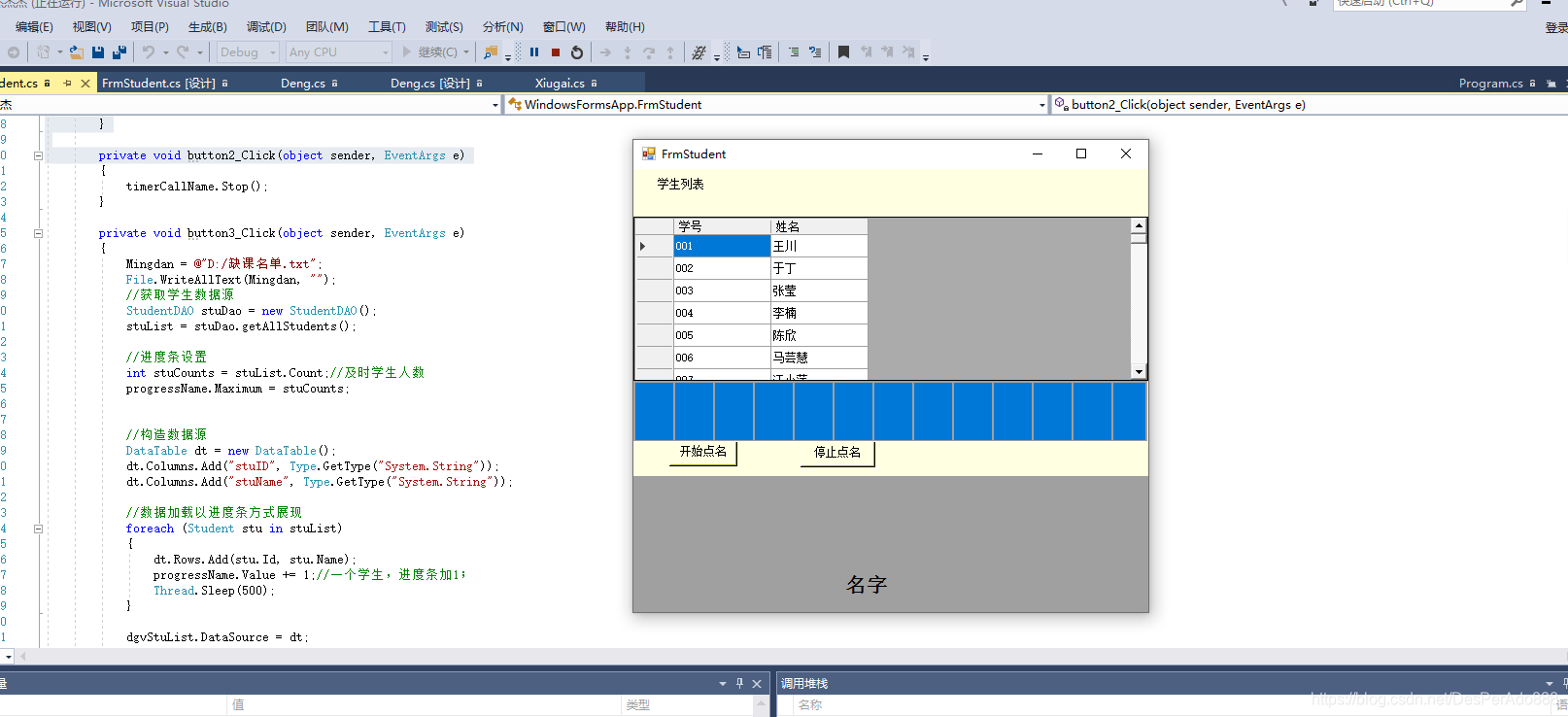This screenshot has width=1568, height=717.
Task: Pin the active document tab
Action: pos(67,84)
